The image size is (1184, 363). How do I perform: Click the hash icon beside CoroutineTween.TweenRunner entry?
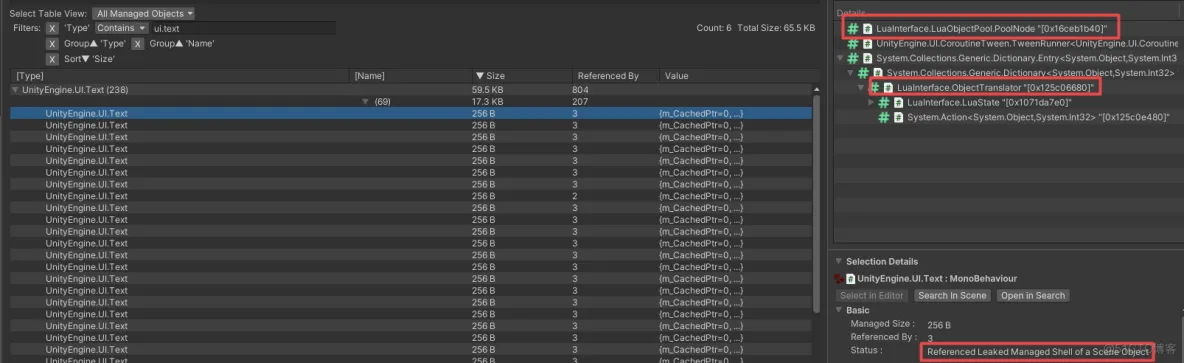[853, 44]
